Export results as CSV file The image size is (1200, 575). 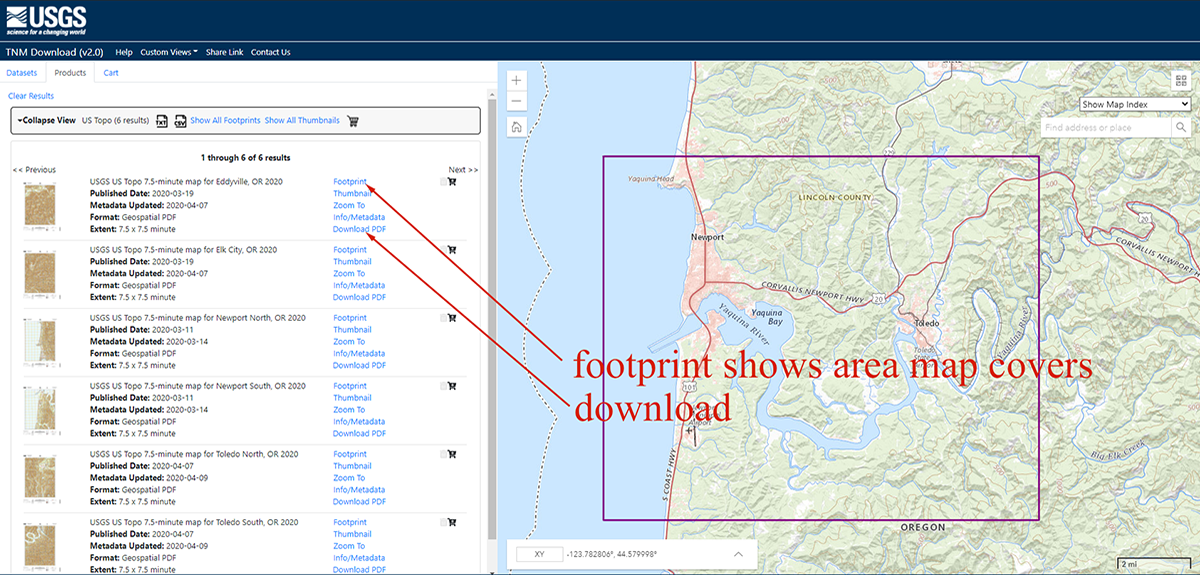[180, 121]
